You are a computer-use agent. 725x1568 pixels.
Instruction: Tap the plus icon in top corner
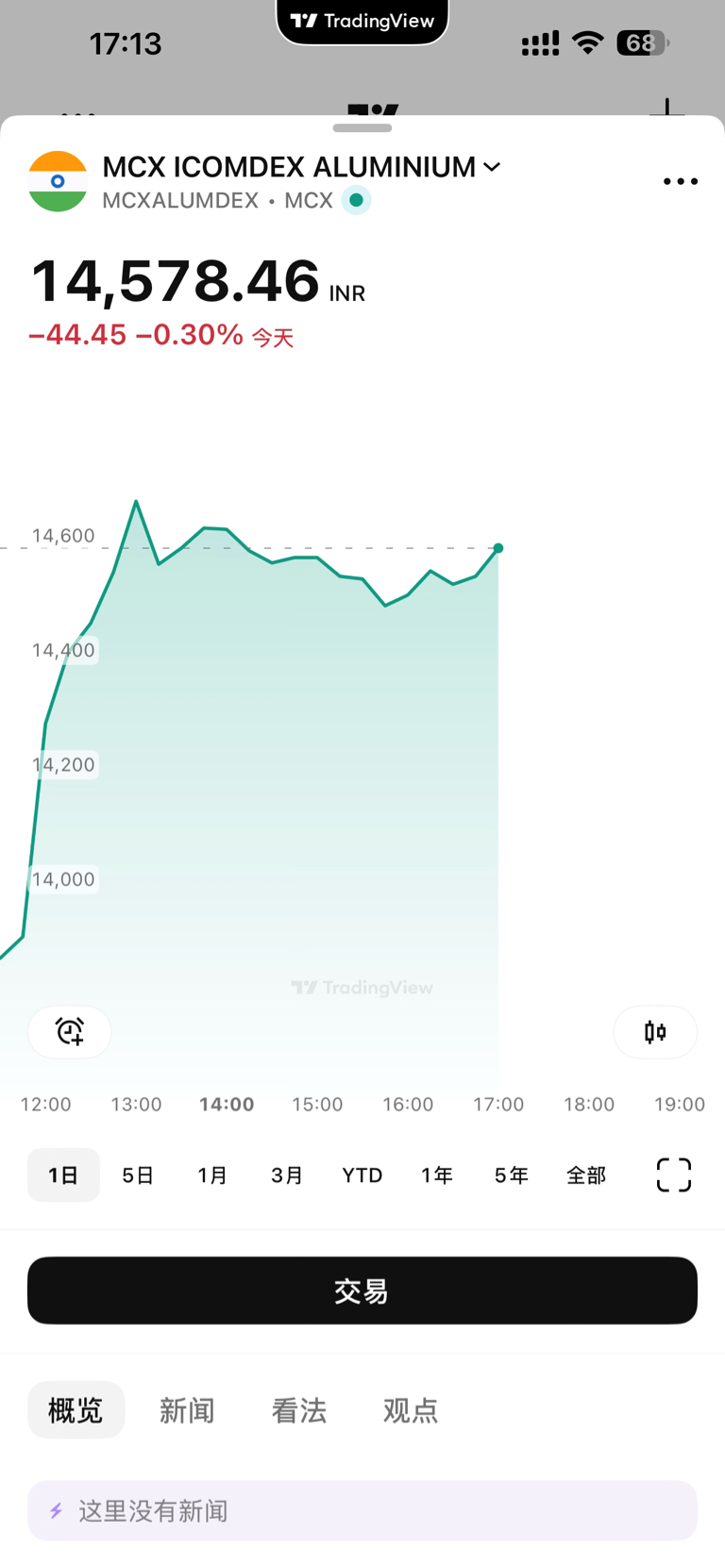pyautogui.click(x=667, y=108)
